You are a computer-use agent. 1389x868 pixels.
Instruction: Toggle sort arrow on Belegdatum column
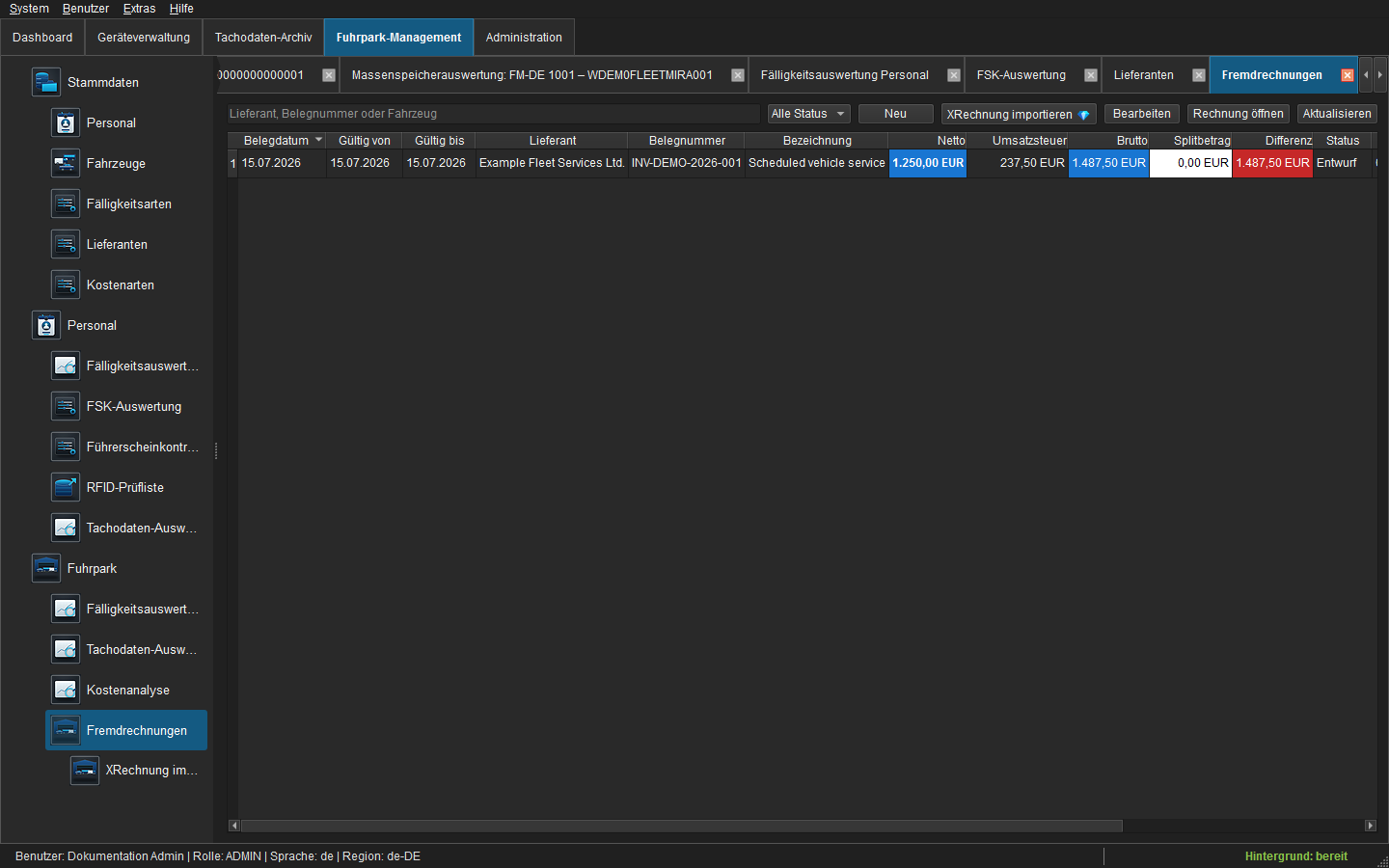[x=318, y=140]
